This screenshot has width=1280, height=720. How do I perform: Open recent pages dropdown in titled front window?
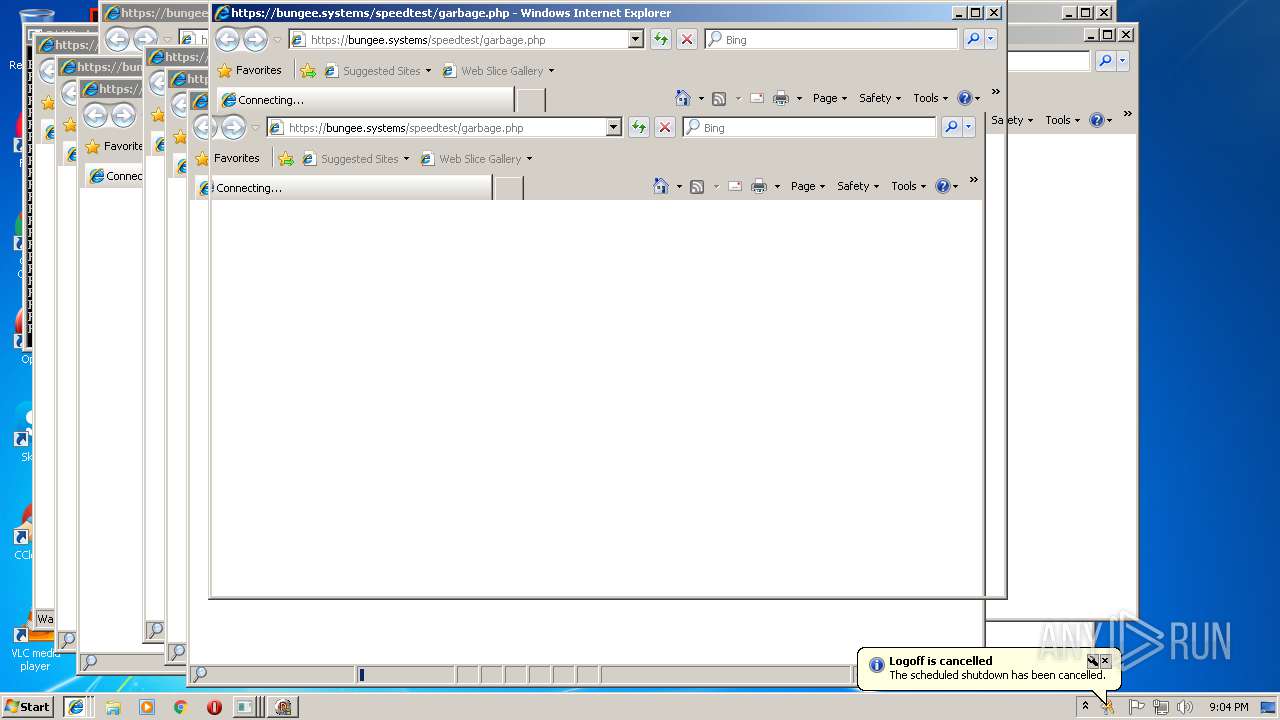tap(277, 40)
